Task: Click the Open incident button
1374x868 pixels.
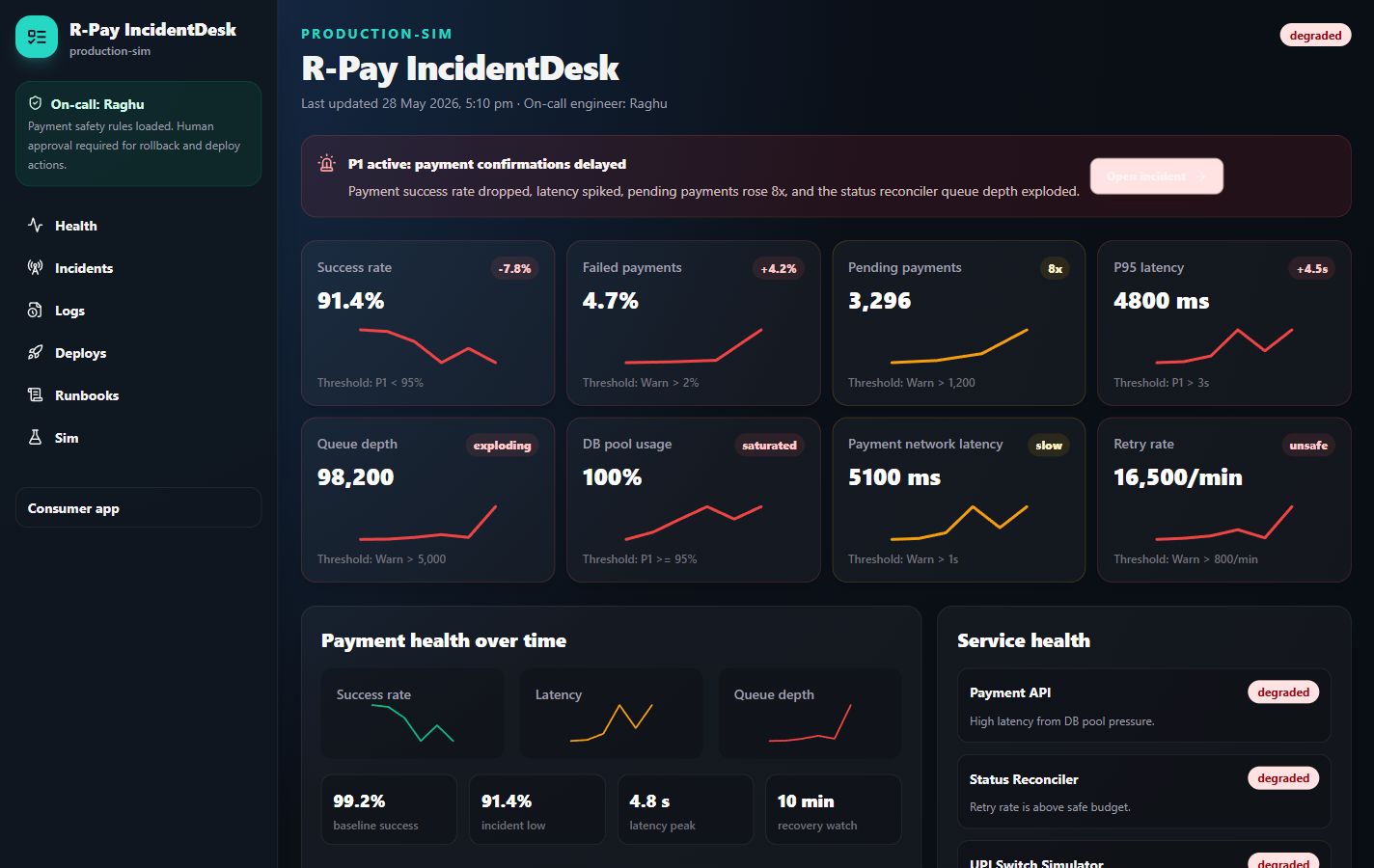Action: pos(1157,176)
